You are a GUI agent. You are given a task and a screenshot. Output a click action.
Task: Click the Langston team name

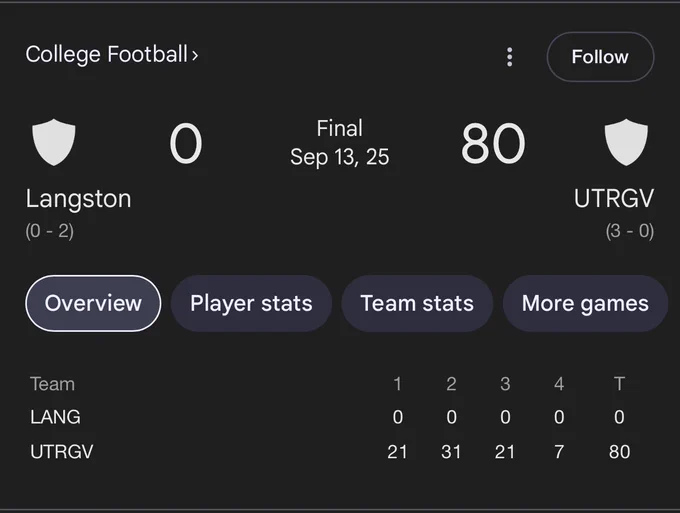pyautogui.click(x=78, y=199)
